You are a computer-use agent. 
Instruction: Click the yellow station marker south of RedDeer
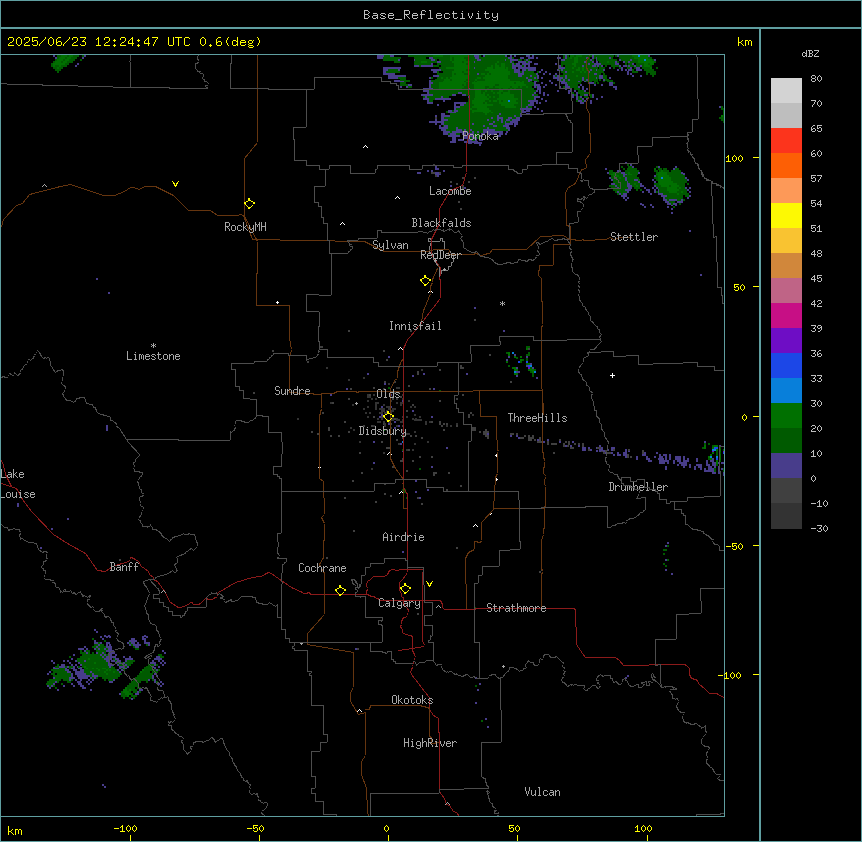pos(426,280)
